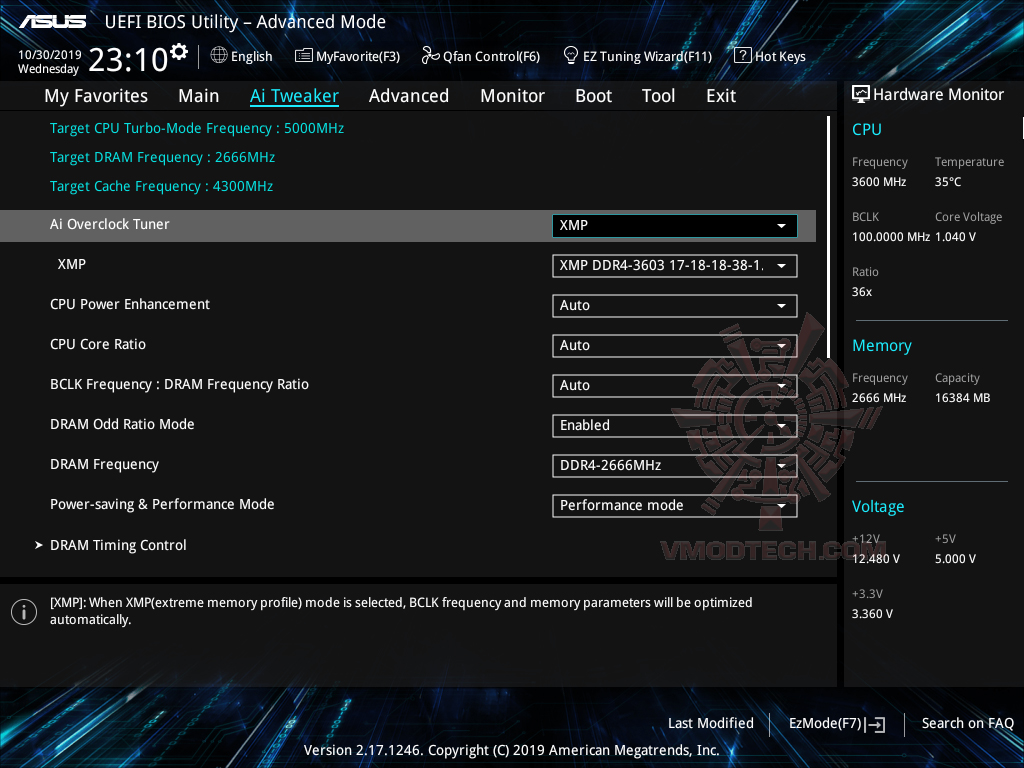Click the 23:10 clock display
This screenshot has height=768, width=1024.
128,60
